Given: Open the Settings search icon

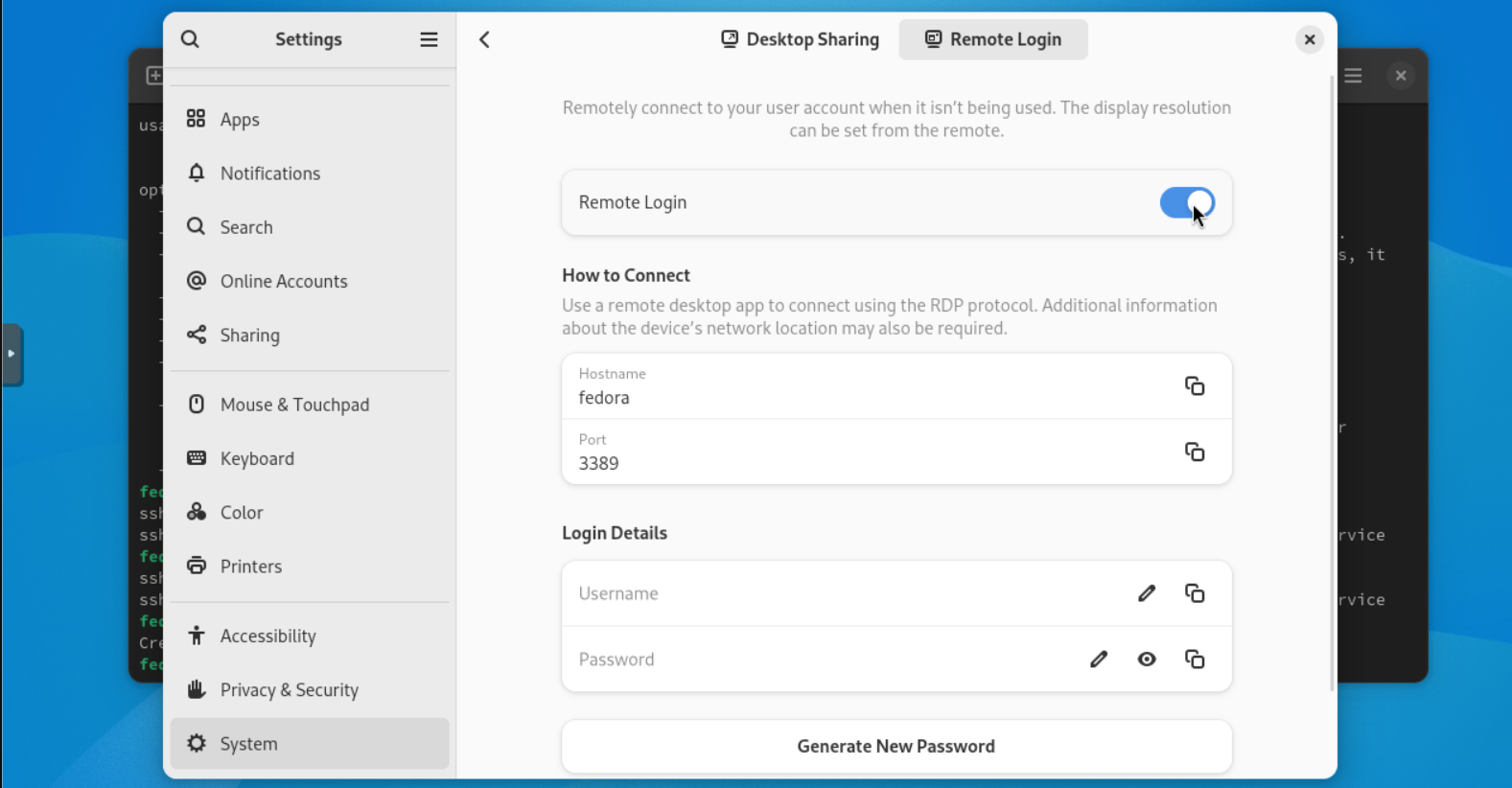Looking at the screenshot, I should tap(190, 39).
